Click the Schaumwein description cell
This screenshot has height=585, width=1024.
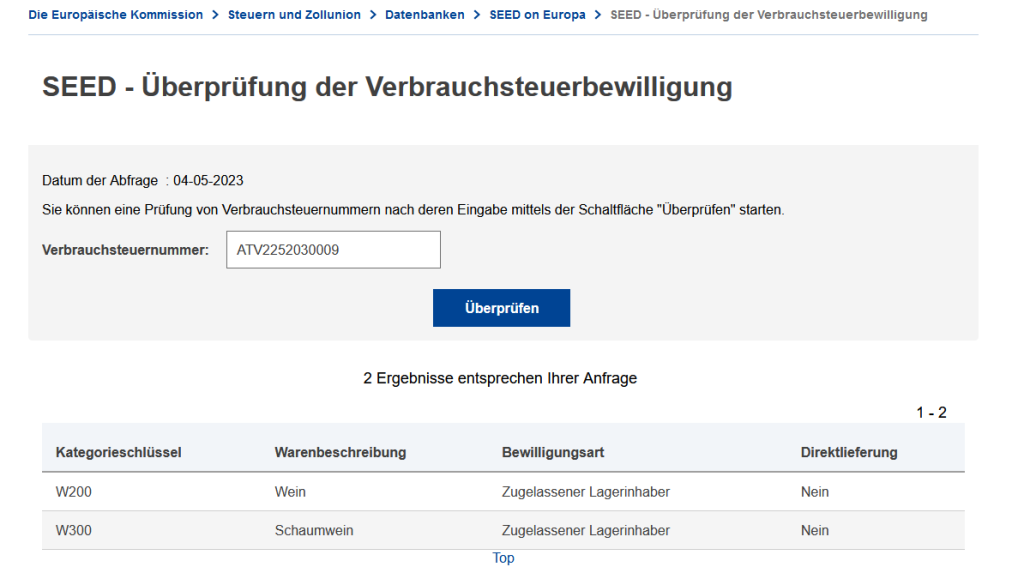point(313,530)
